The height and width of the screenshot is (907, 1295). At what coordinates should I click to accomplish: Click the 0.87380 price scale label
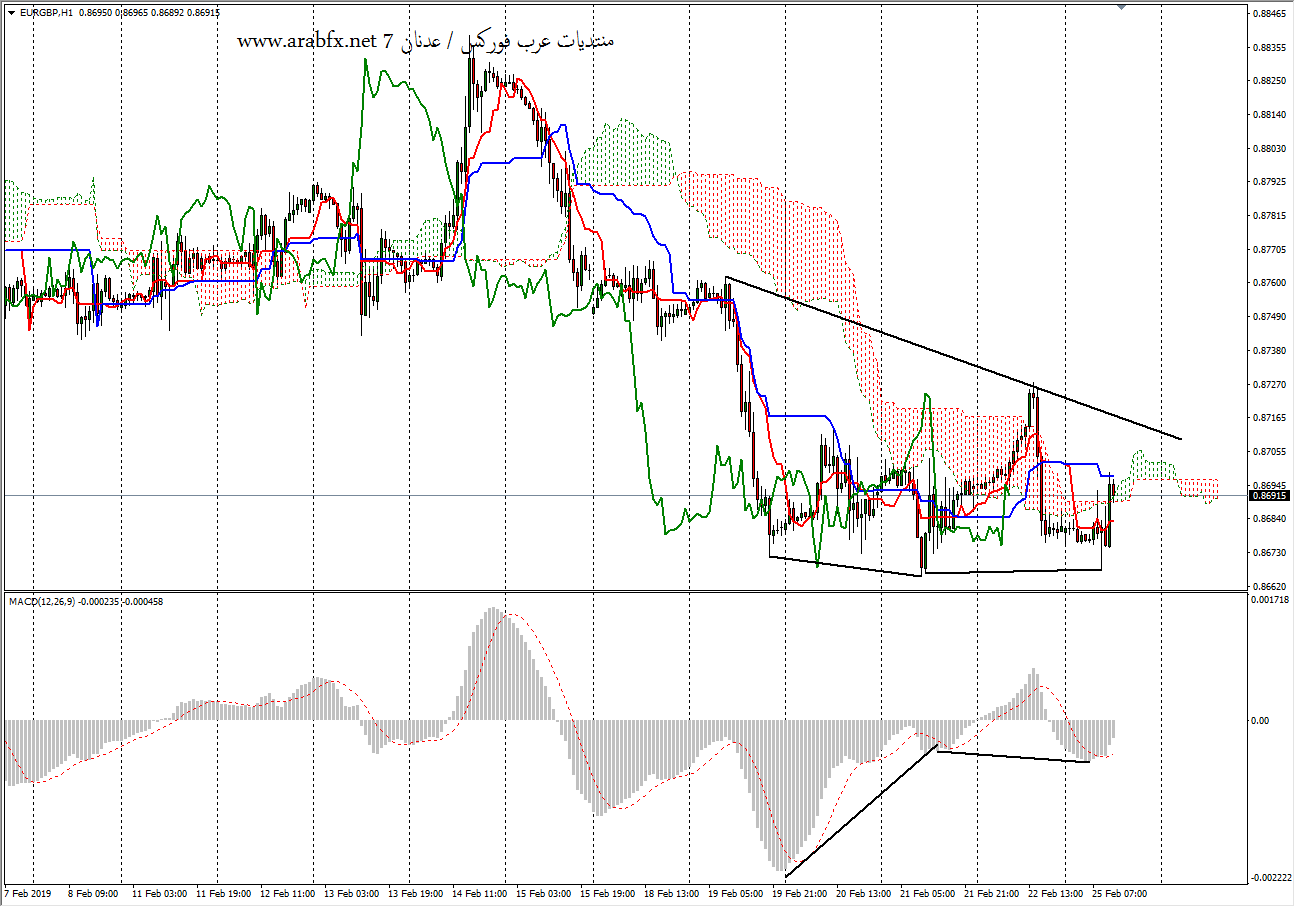point(1269,351)
